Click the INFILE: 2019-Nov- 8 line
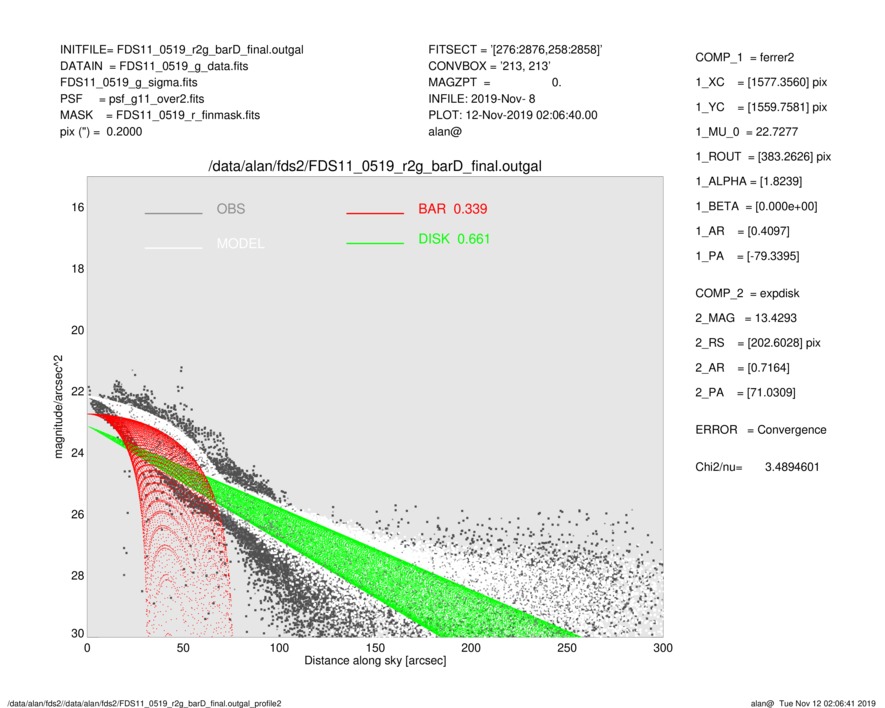Screen dimensions: 885x708 pos(481,99)
